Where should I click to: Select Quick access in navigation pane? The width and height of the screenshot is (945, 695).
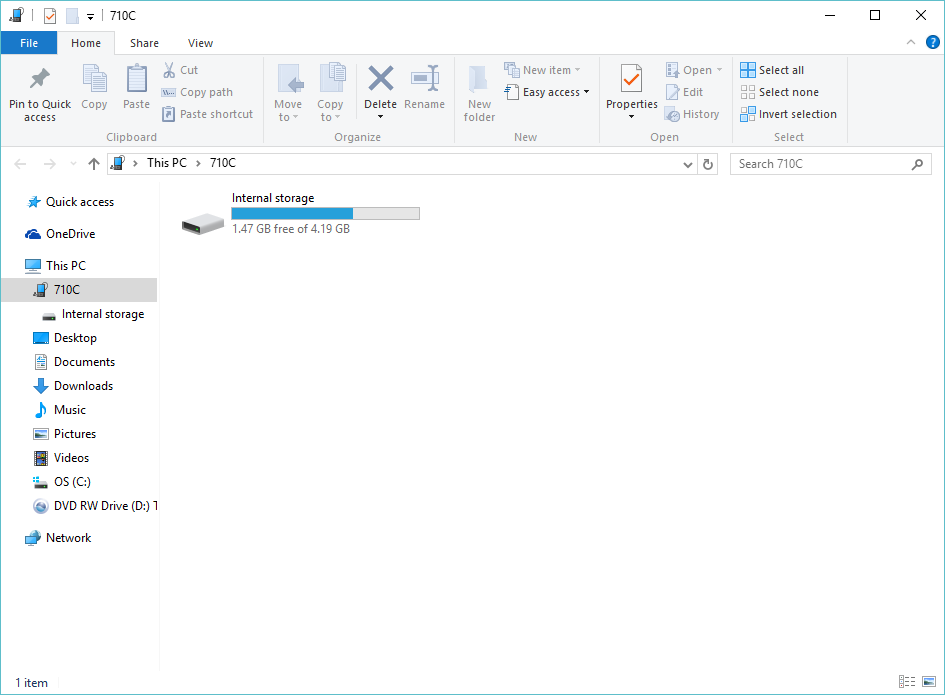pos(70,202)
